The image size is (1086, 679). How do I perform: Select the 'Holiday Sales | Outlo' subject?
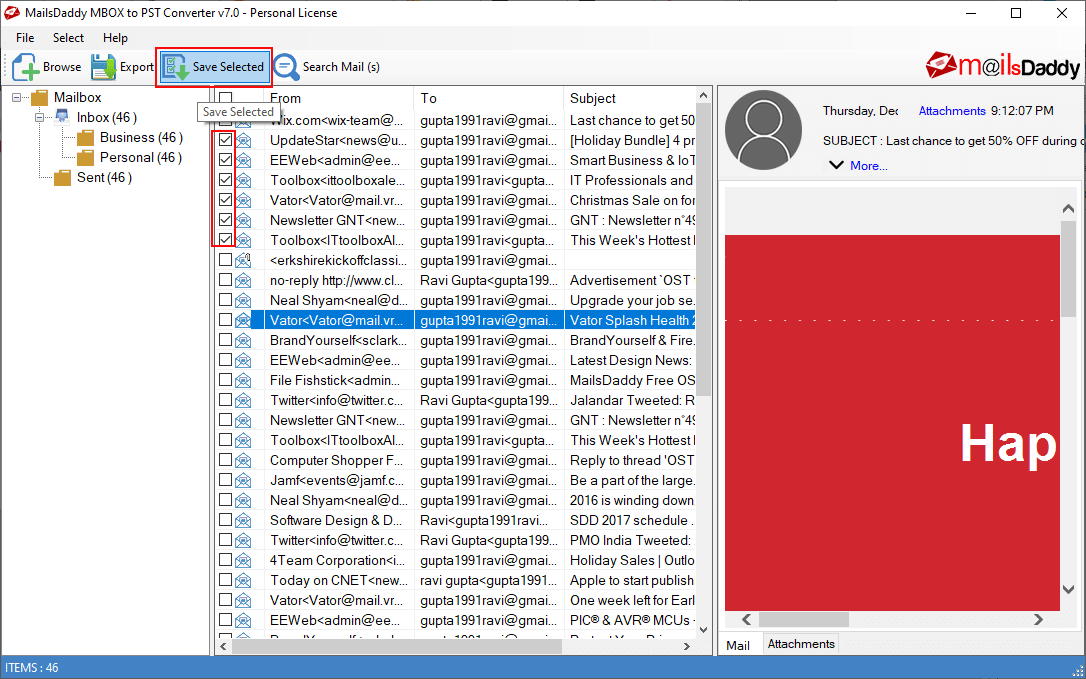coord(631,561)
